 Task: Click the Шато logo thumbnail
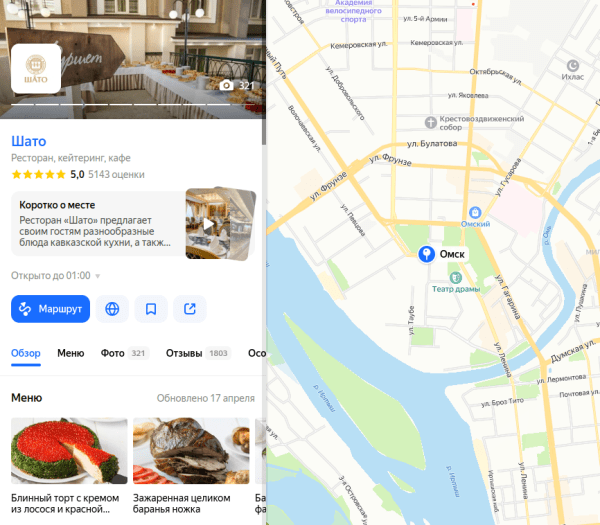click(x=36, y=68)
